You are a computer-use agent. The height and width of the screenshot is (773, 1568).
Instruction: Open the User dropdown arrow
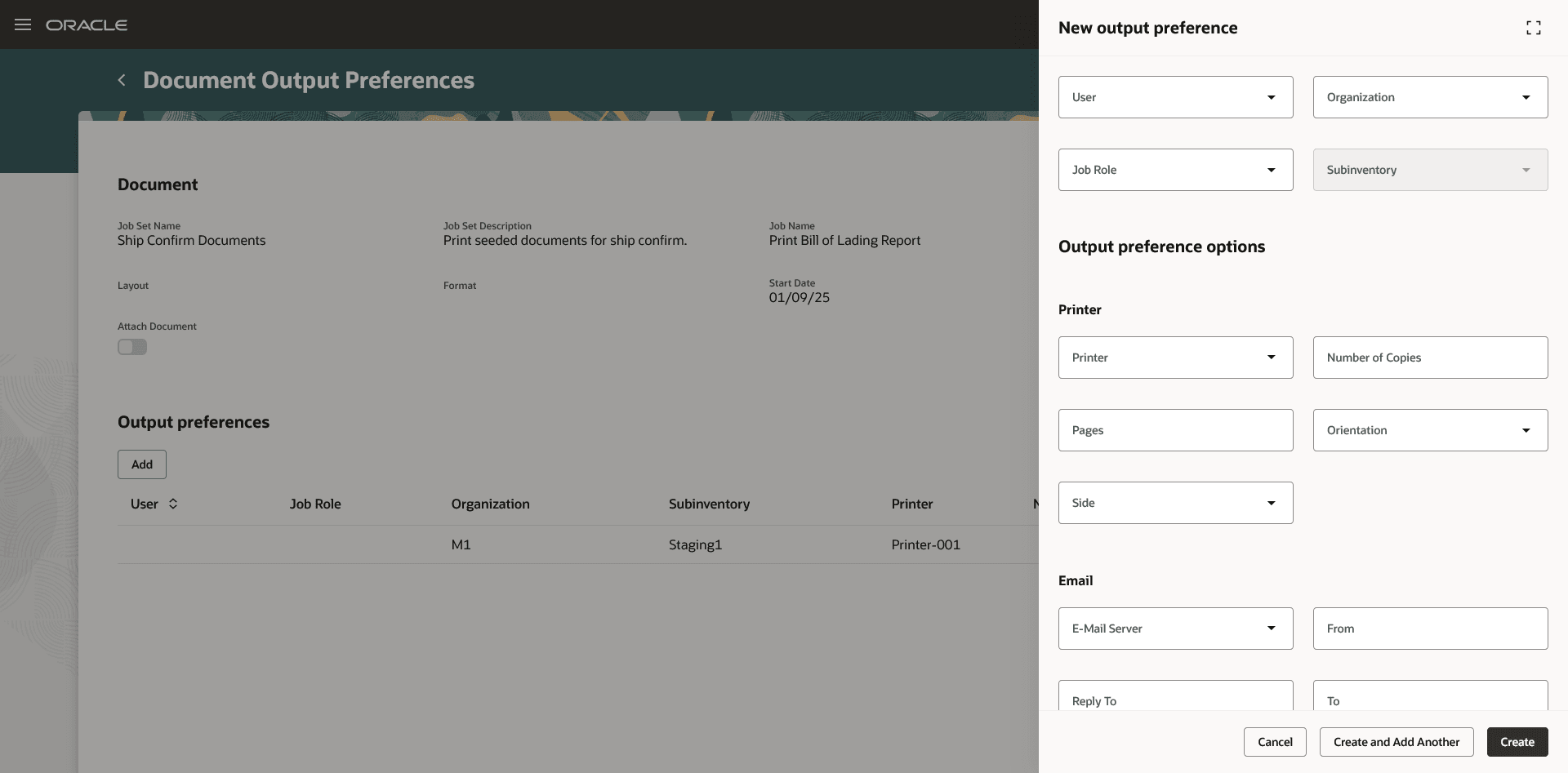1271,97
